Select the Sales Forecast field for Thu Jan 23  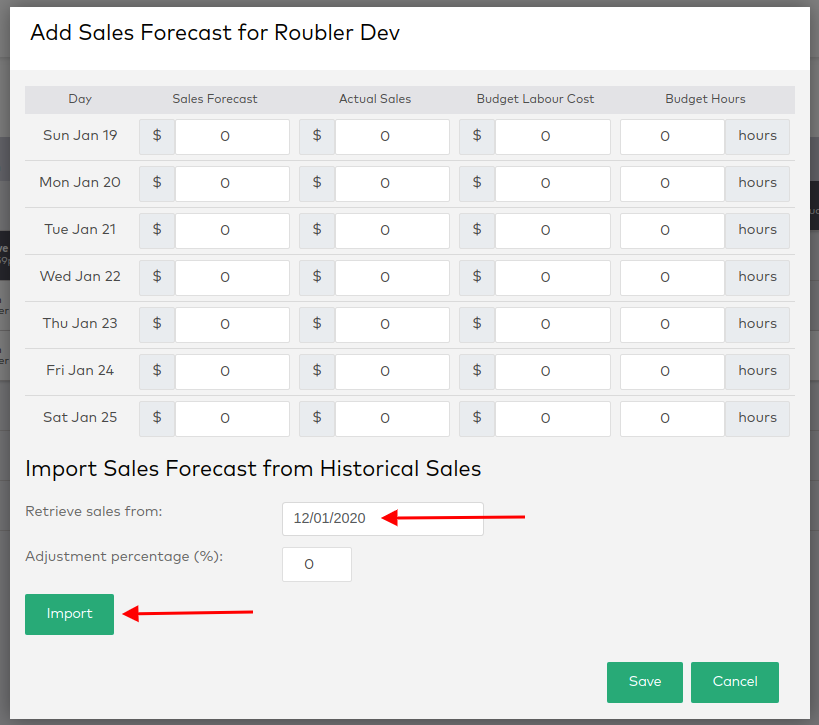pos(232,324)
